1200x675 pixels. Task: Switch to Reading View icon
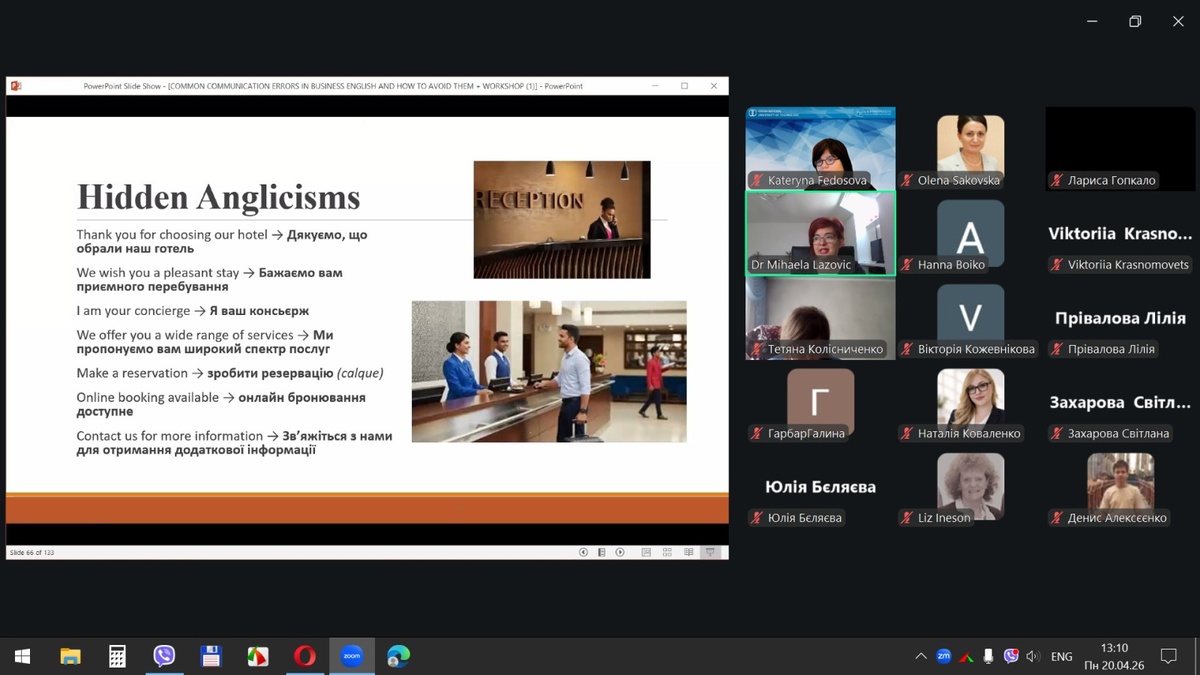pyautogui.click(x=689, y=552)
